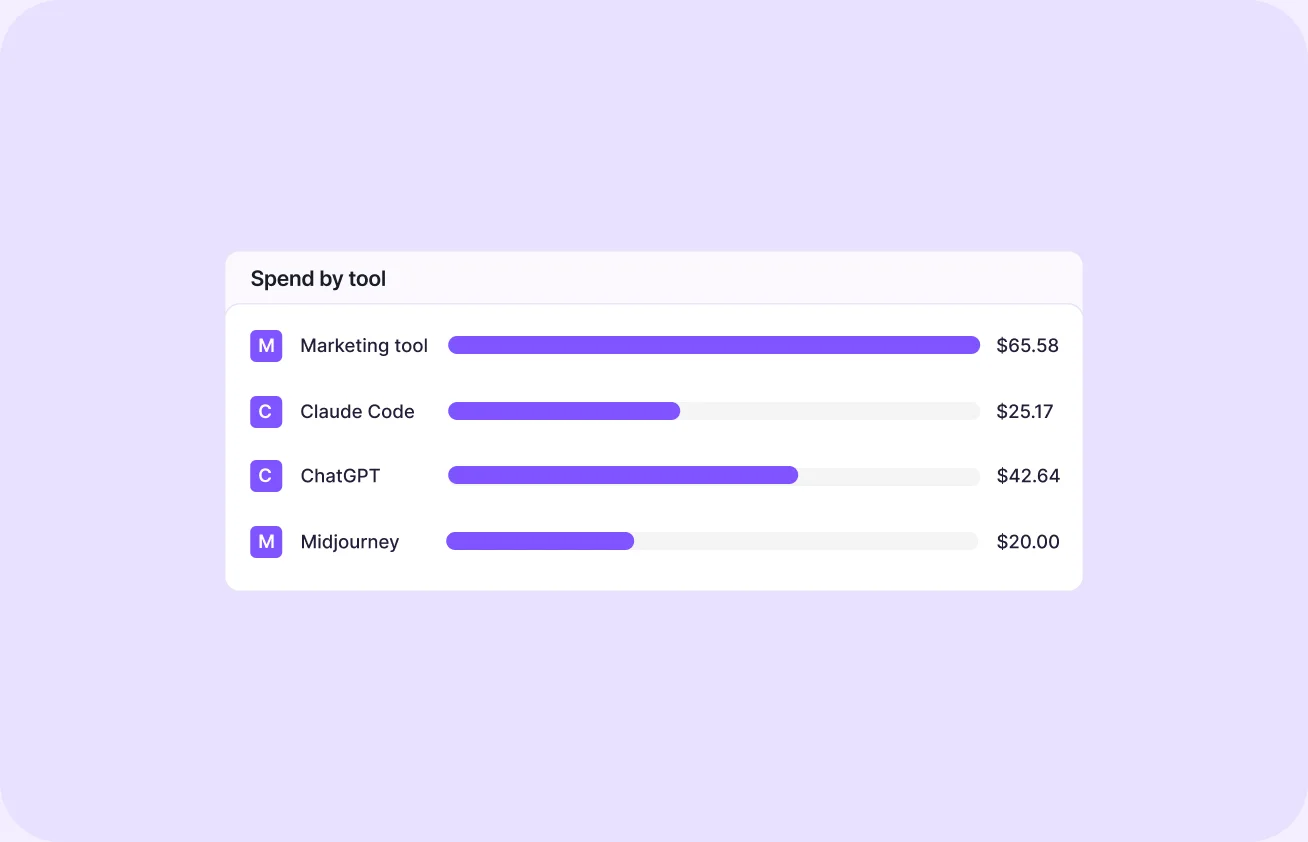1308x842 pixels.
Task: Click the Midjourney M icon
Action: click(x=266, y=542)
